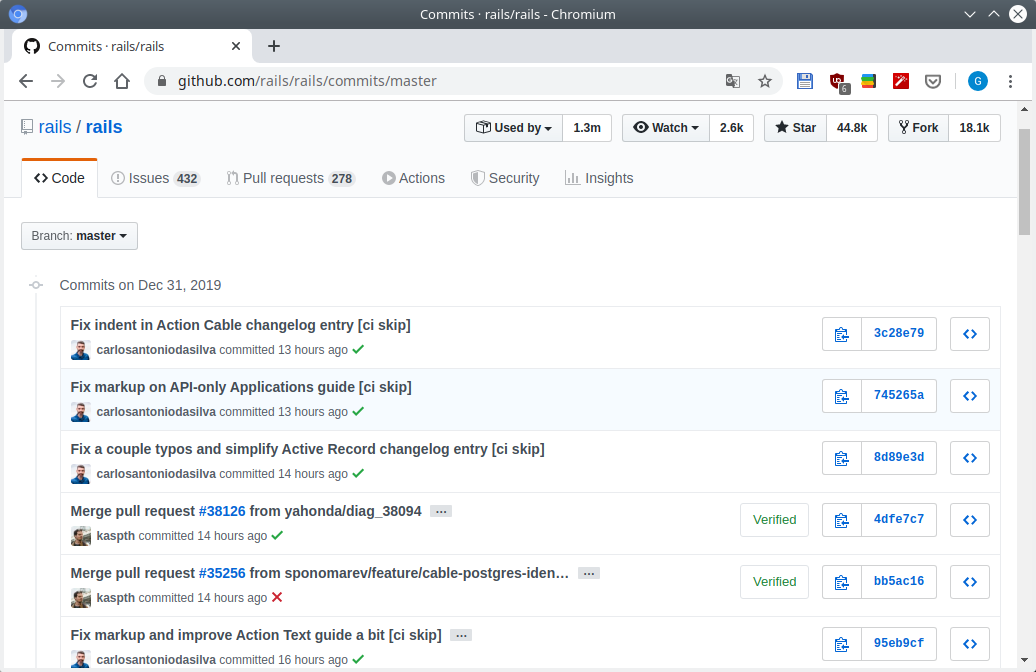This screenshot has width=1036, height=672.
Task: Open the Actions tab
Action: (414, 178)
